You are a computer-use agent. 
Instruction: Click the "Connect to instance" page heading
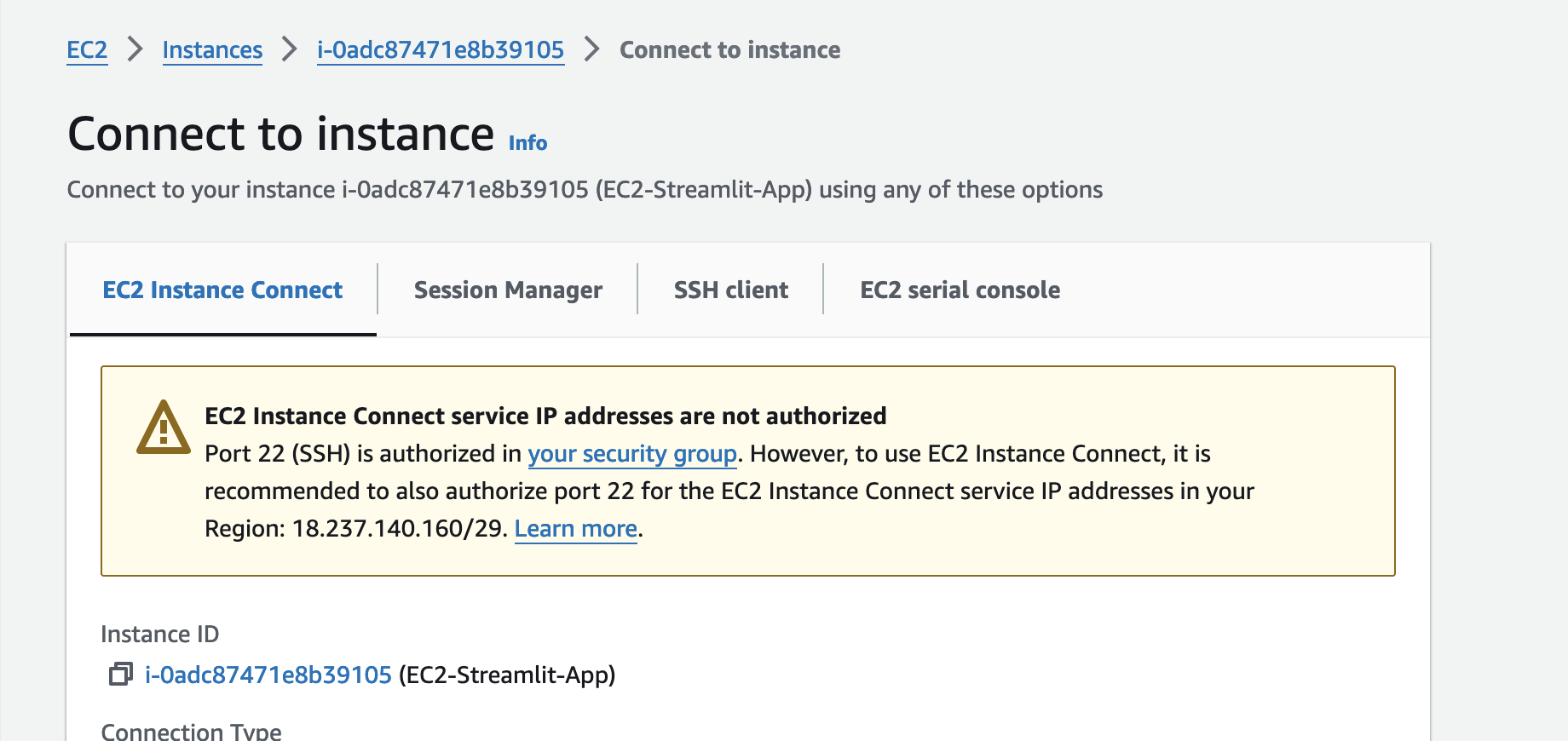pyautogui.click(x=281, y=134)
